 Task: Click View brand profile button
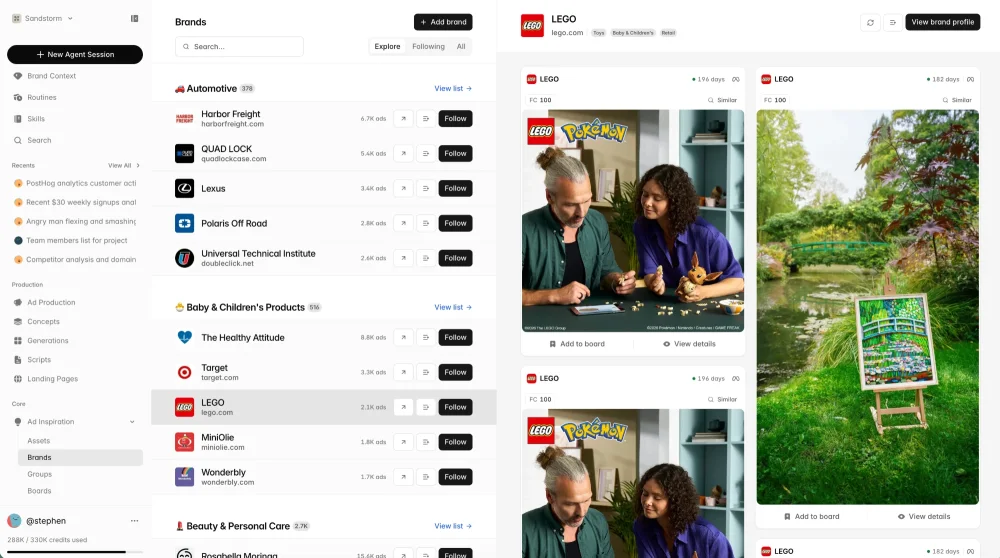[x=943, y=22]
